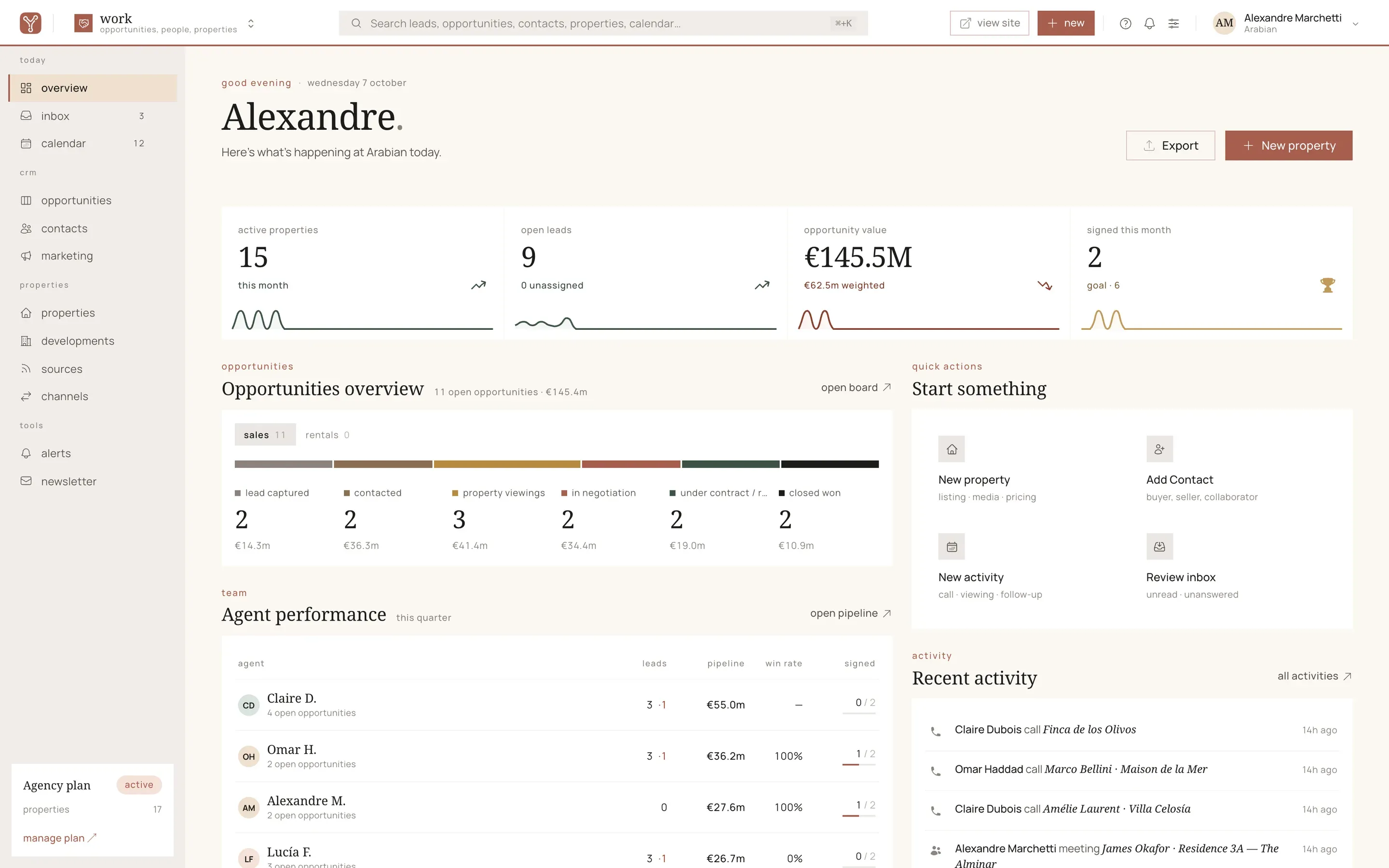Go to developments in sidebar
Viewport: 1389px width, 868px height.
93,341
